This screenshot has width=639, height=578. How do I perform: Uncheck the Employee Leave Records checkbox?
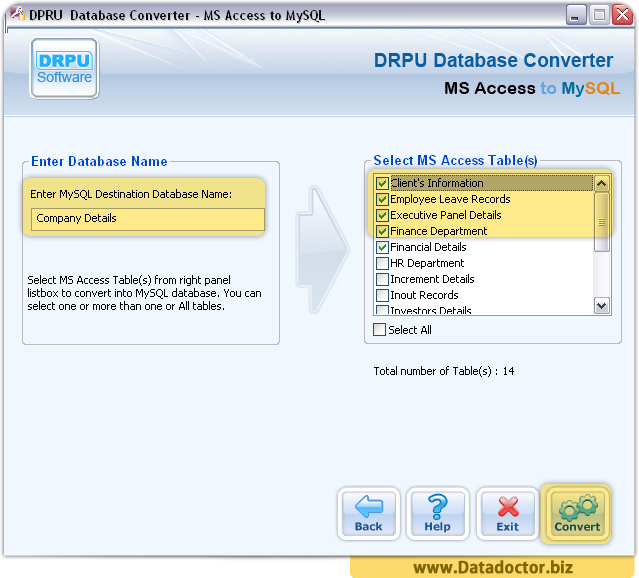pos(382,199)
